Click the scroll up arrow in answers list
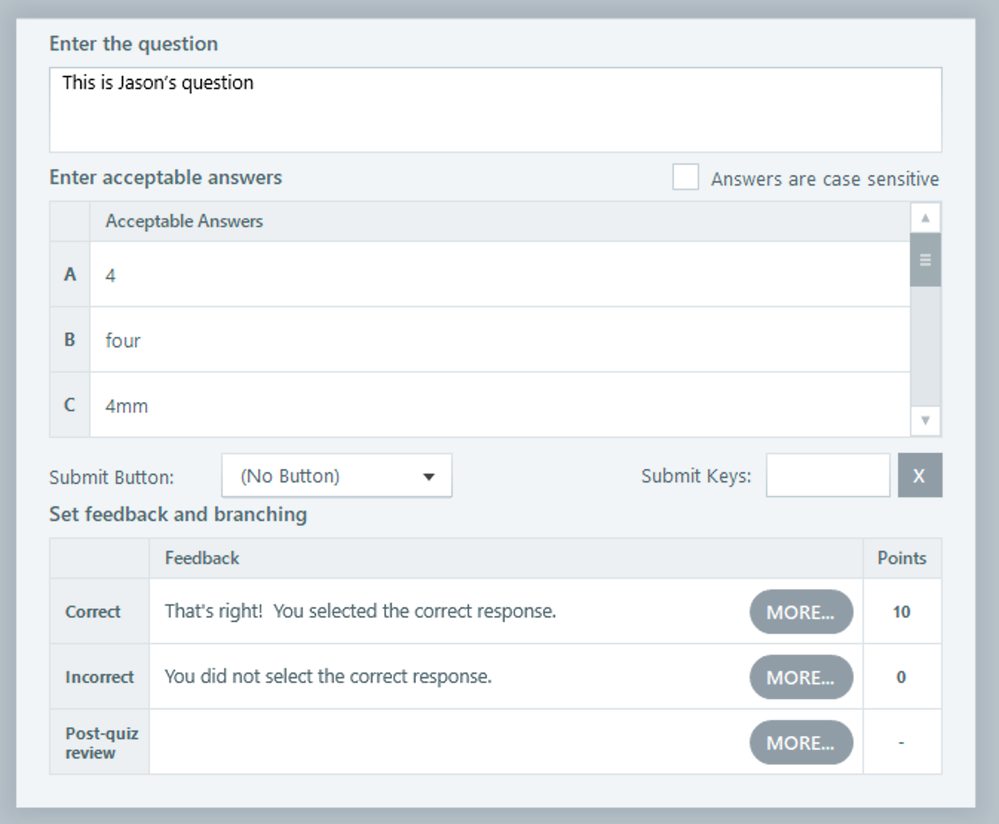Screen dimensions: 999x824 coord(925,218)
